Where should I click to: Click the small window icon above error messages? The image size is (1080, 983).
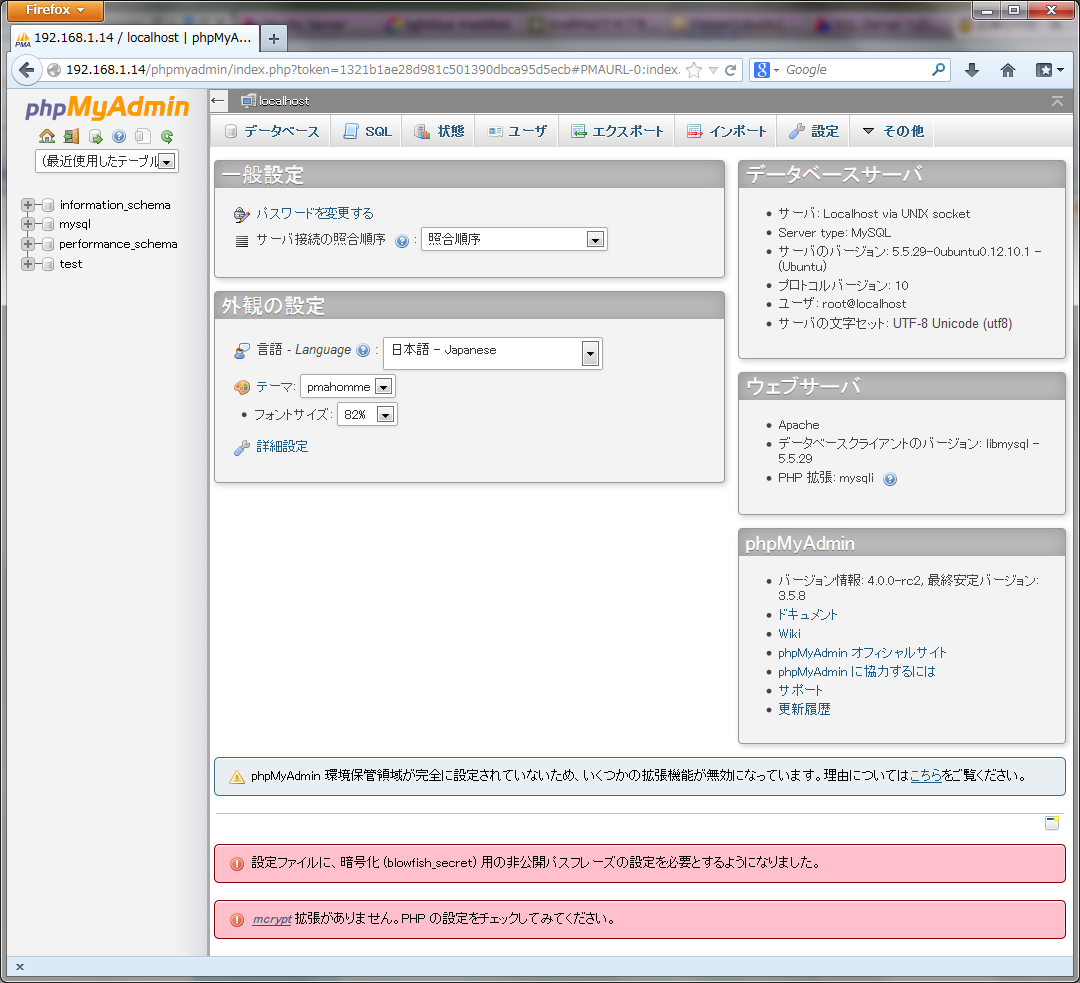(x=1052, y=822)
